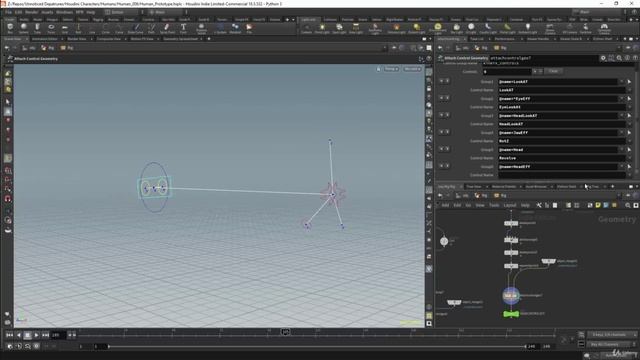This screenshot has height=360, width=640.
Task: Open network editor Layout menu
Action: click(x=510, y=205)
